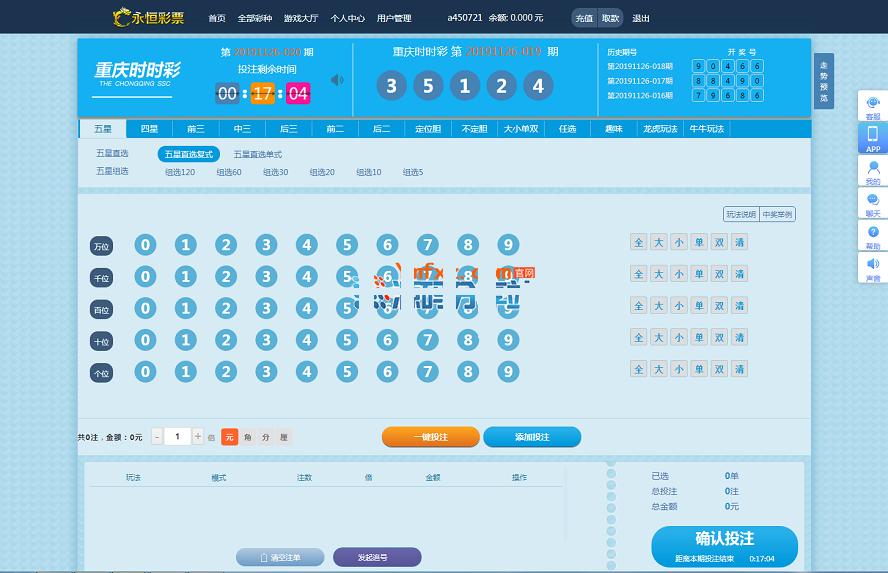Choose the 角 bet unit option
The height and width of the screenshot is (573, 888).
[247, 437]
